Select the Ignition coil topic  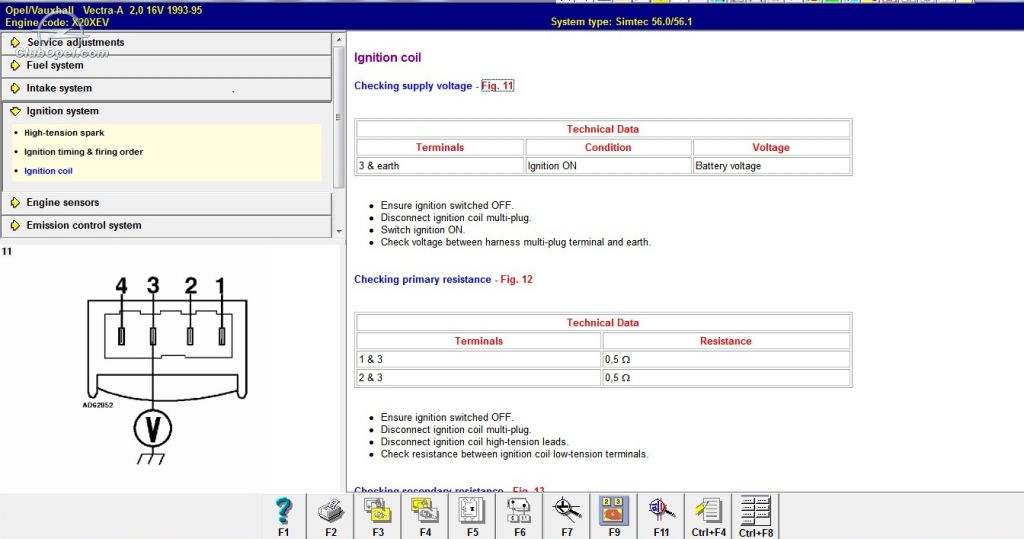(x=48, y=171)
